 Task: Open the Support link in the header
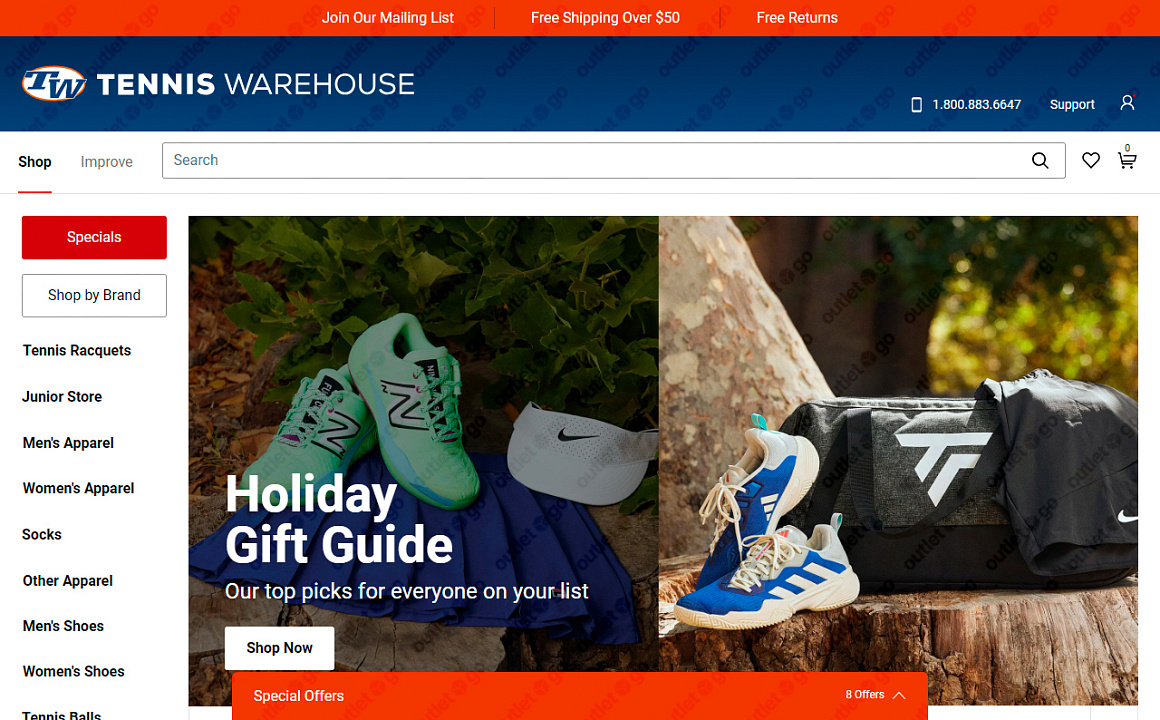coord(1072,104)
